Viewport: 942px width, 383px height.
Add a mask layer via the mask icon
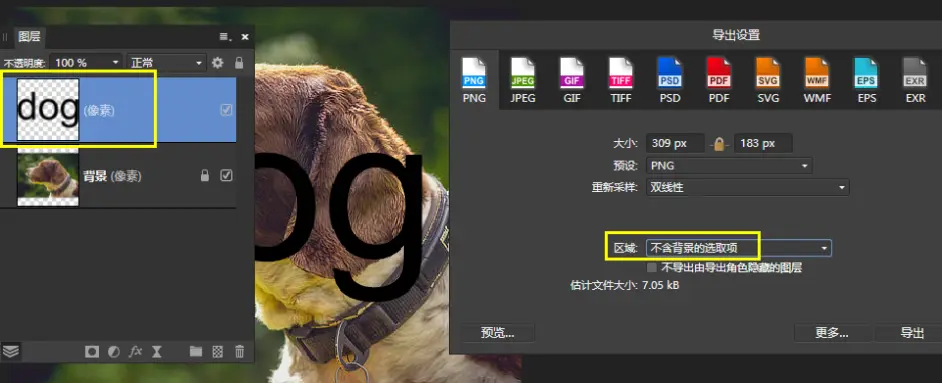coord(91,352)
